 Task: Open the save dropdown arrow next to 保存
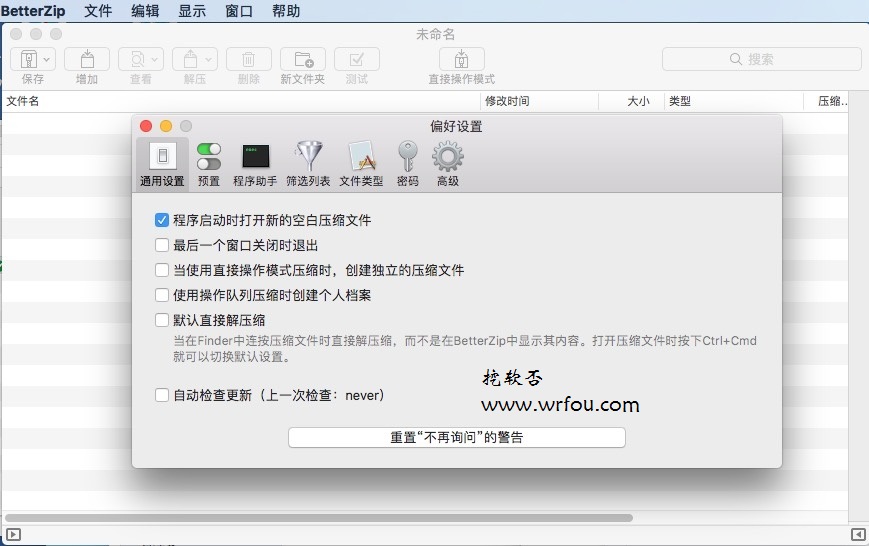click(47, 59)
